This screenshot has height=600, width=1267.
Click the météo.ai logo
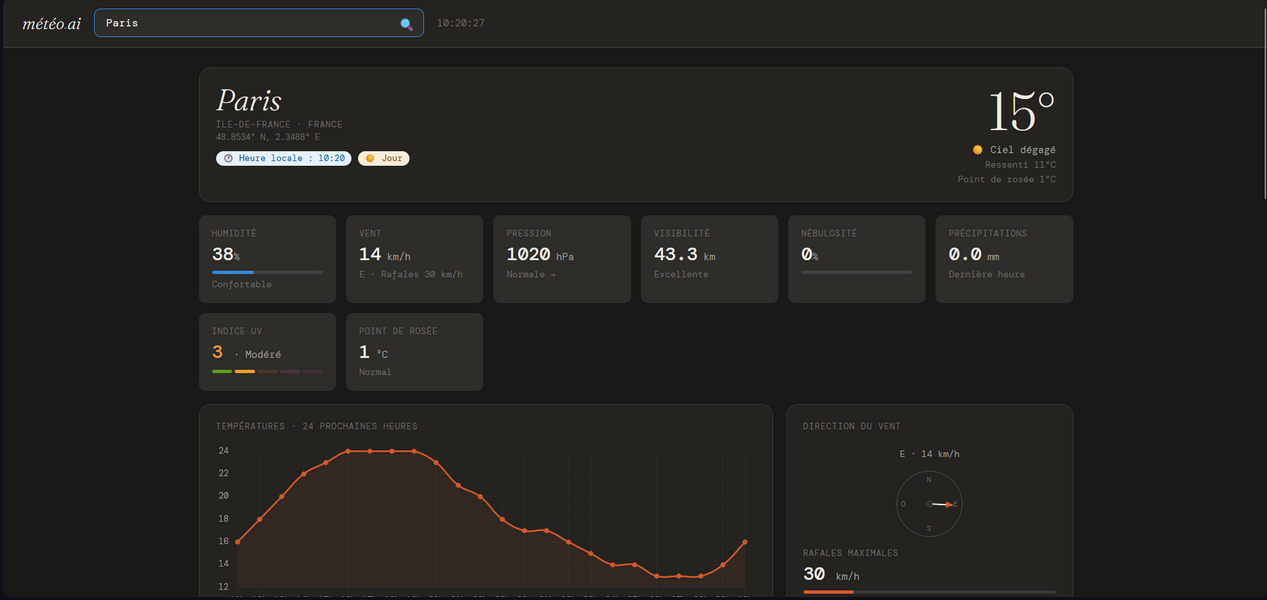[x=52, y=23]
